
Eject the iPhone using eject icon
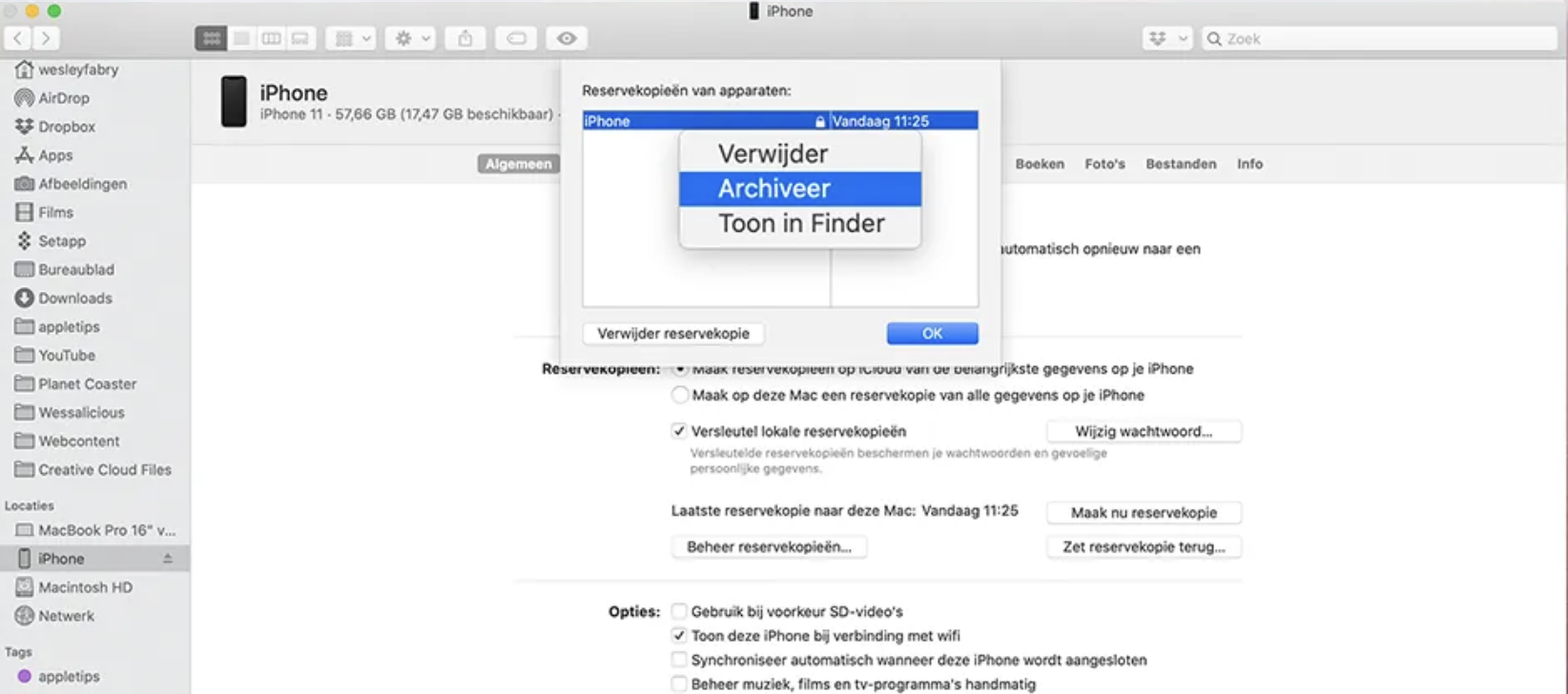[x=168, y=559]
